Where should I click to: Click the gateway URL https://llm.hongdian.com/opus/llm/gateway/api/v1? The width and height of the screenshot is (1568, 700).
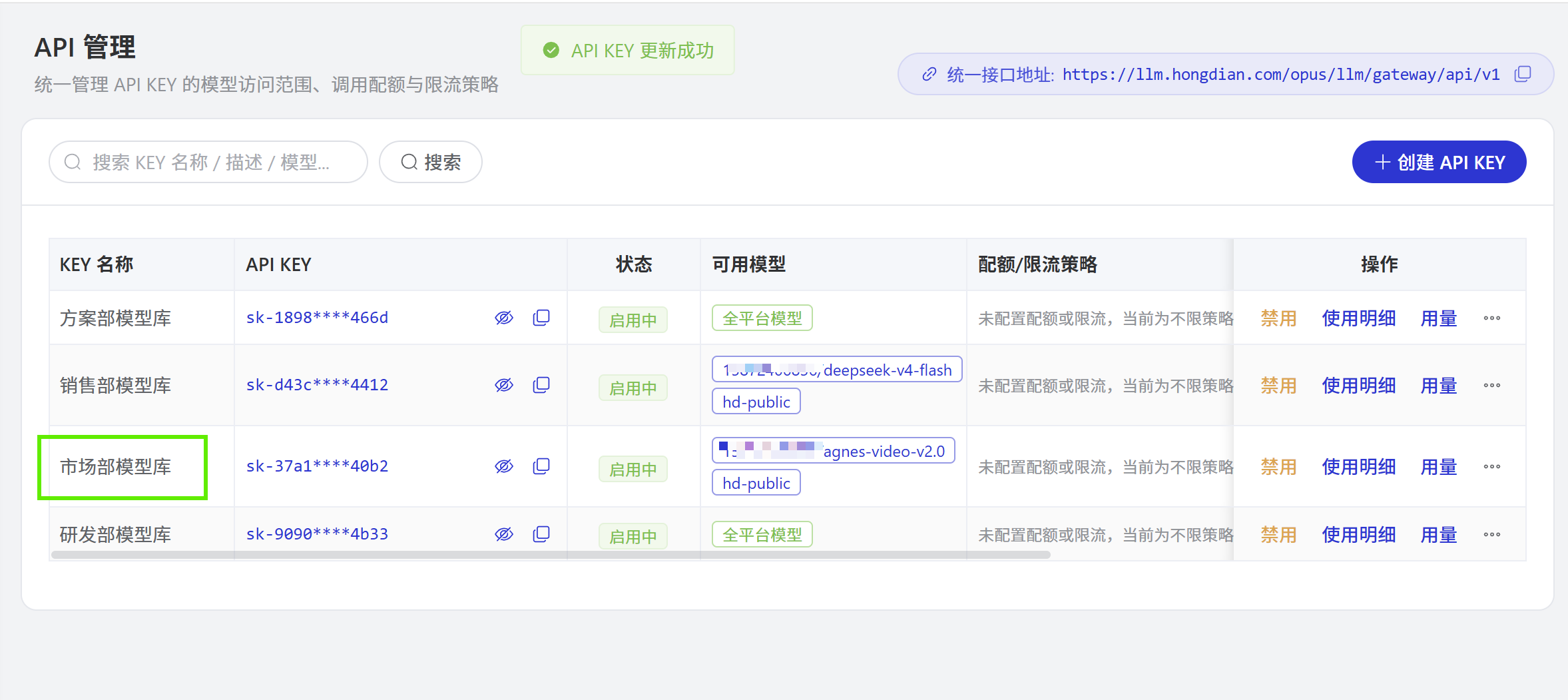coord(1281,75)
